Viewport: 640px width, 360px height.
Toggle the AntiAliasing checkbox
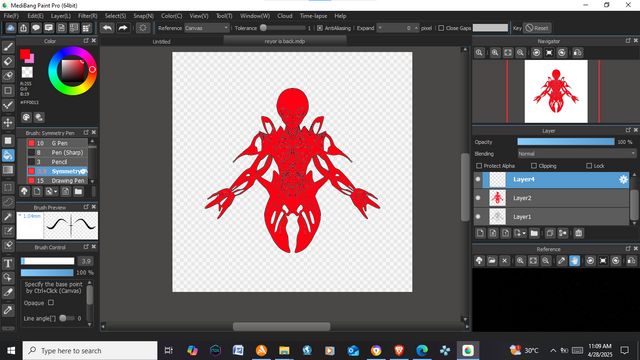point(320,28)
